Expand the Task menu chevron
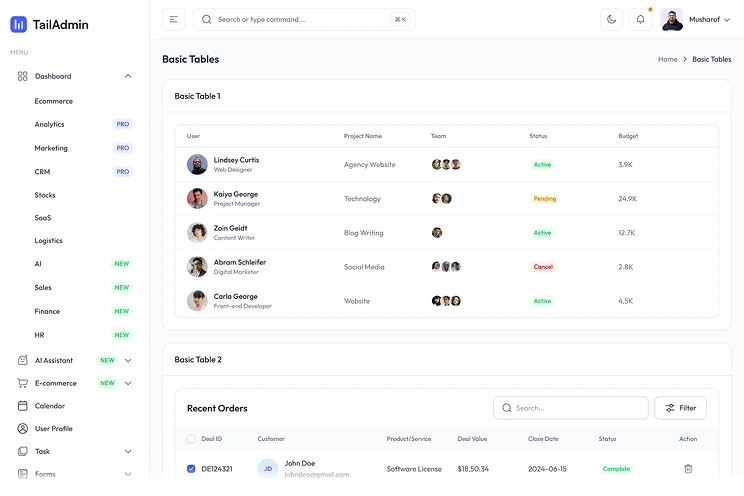Viewport: 744px width, 496px height. click(x=128, y=451)
